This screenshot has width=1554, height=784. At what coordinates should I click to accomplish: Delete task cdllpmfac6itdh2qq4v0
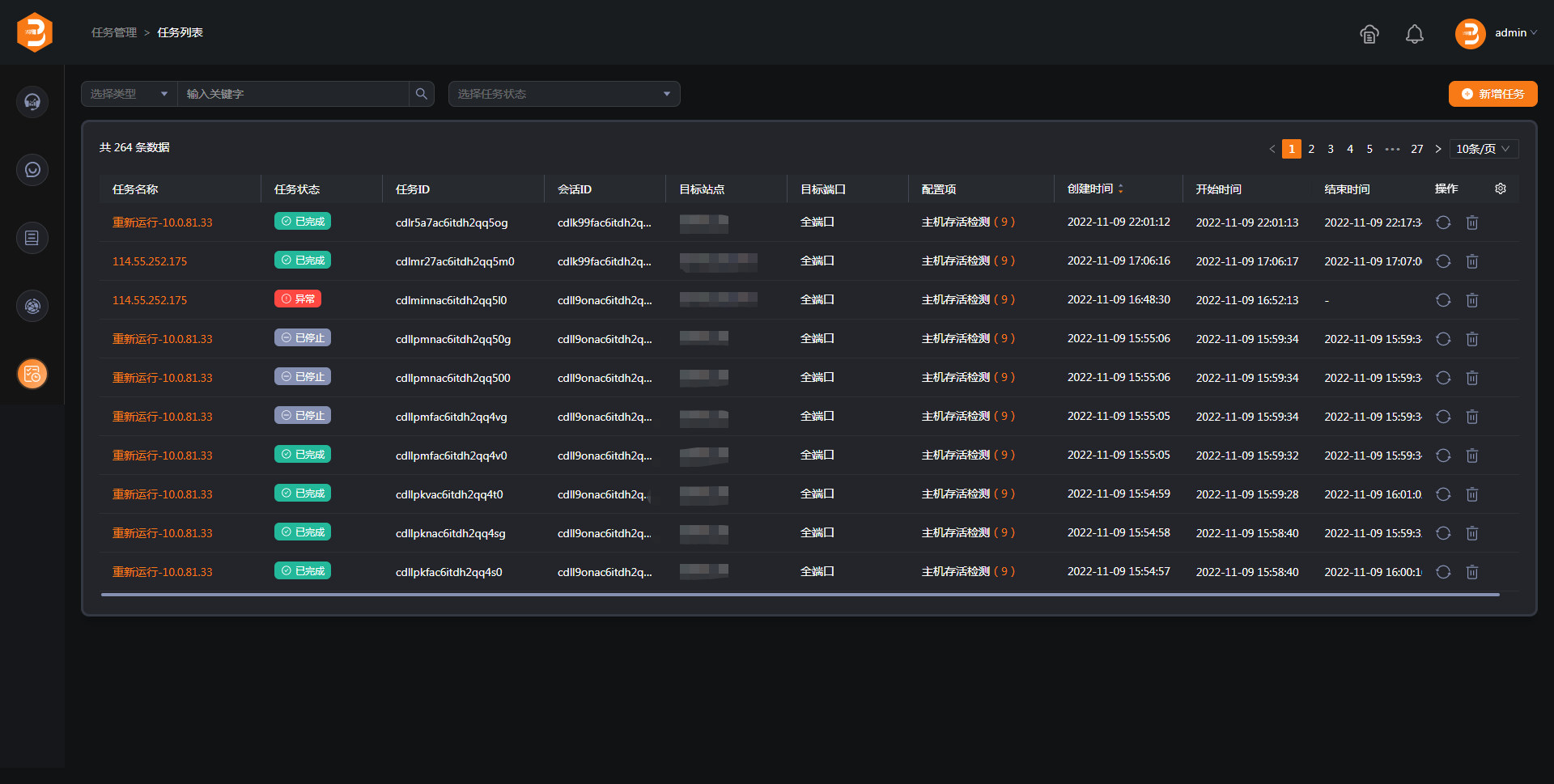(x=1472, y=456)
